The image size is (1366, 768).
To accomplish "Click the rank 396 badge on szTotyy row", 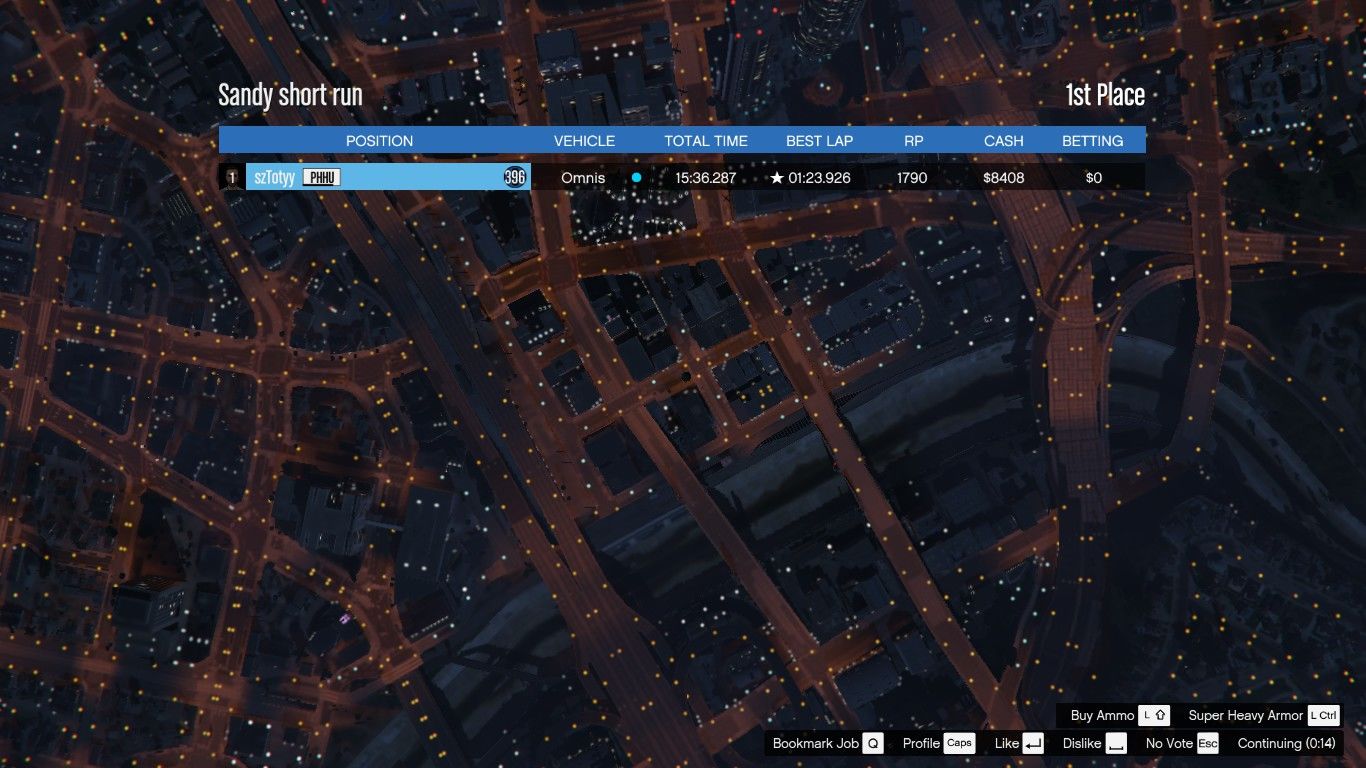I will [514, 177].
